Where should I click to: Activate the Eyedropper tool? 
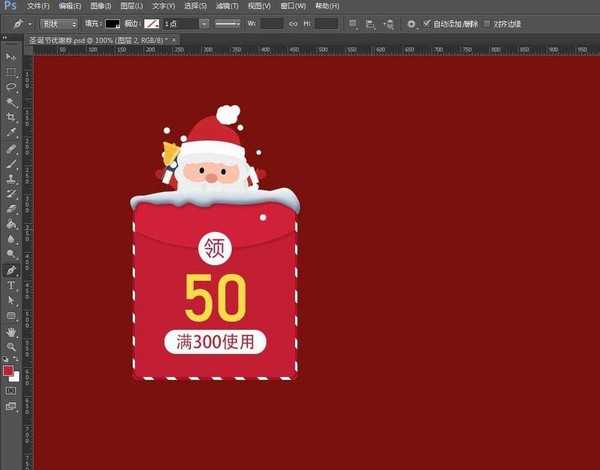(11, 132)
